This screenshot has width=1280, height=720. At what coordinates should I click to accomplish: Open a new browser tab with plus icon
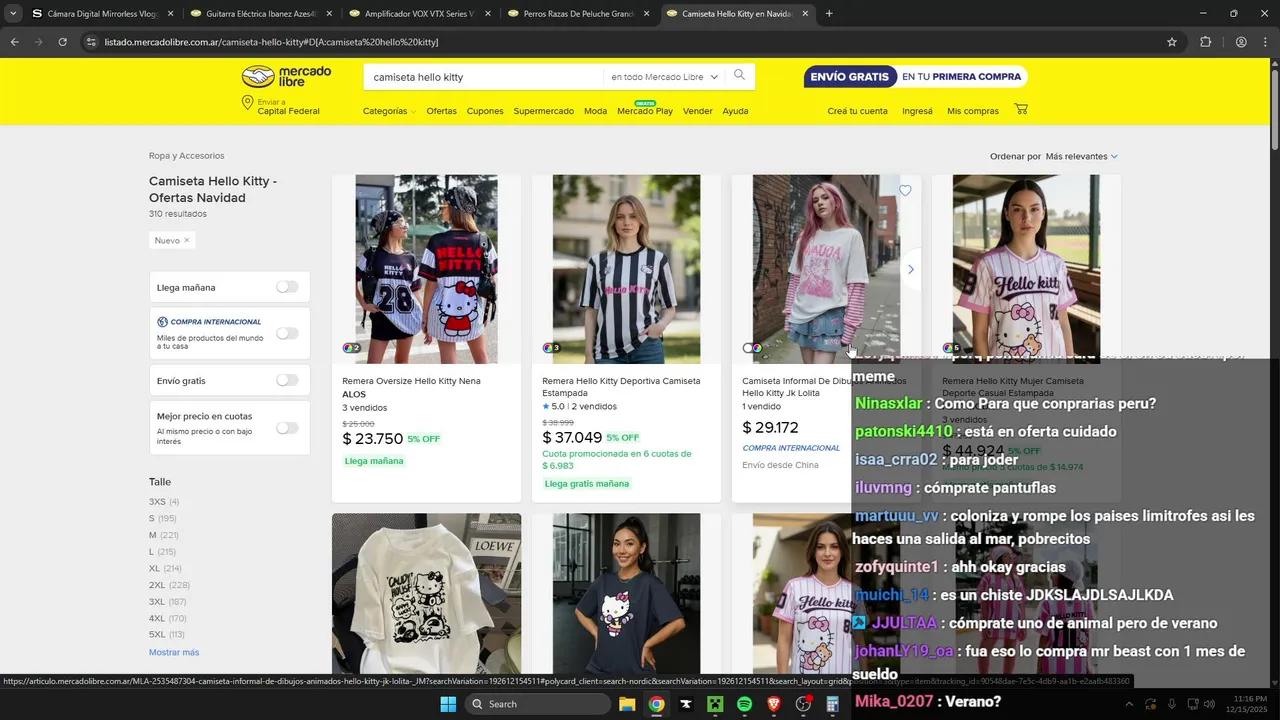829,14
